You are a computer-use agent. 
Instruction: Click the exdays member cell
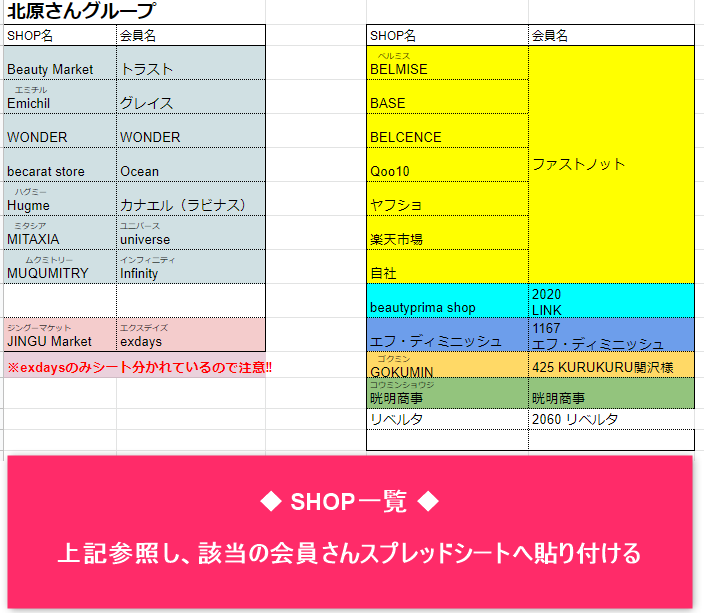click(x=191, y=335)
